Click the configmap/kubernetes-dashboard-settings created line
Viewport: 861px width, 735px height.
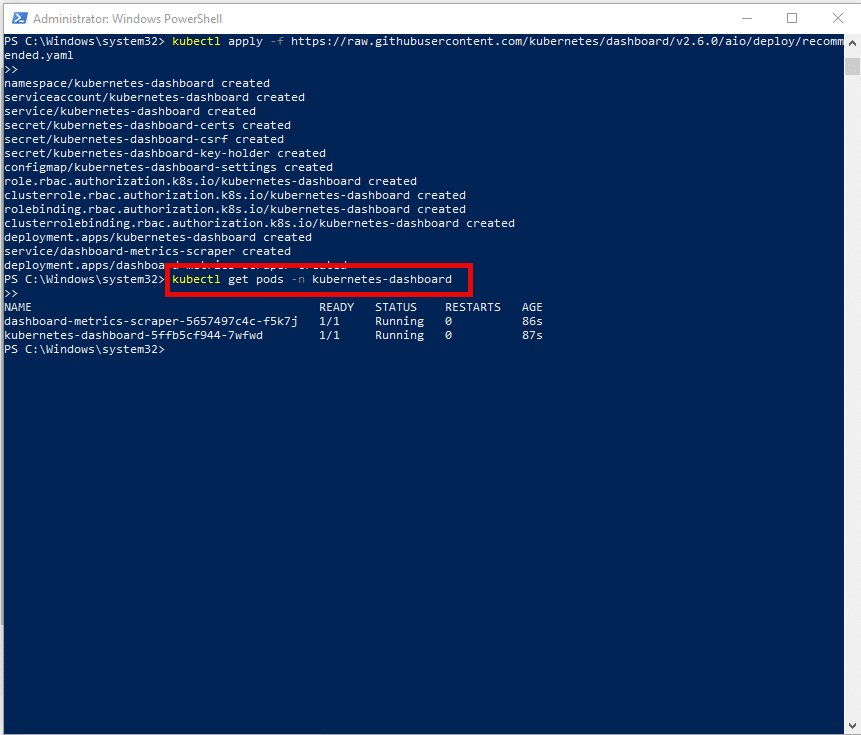tap(168, 167)
